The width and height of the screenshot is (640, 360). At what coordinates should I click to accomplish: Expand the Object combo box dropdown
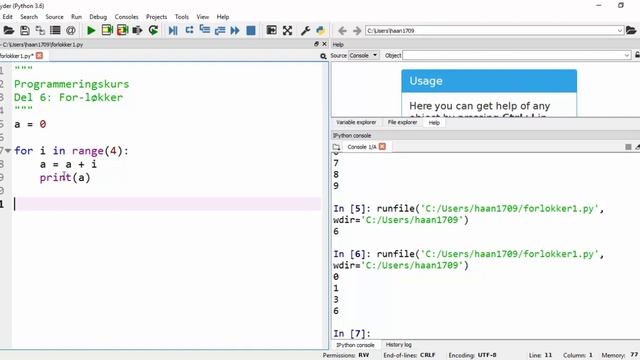tap(627, 55)
